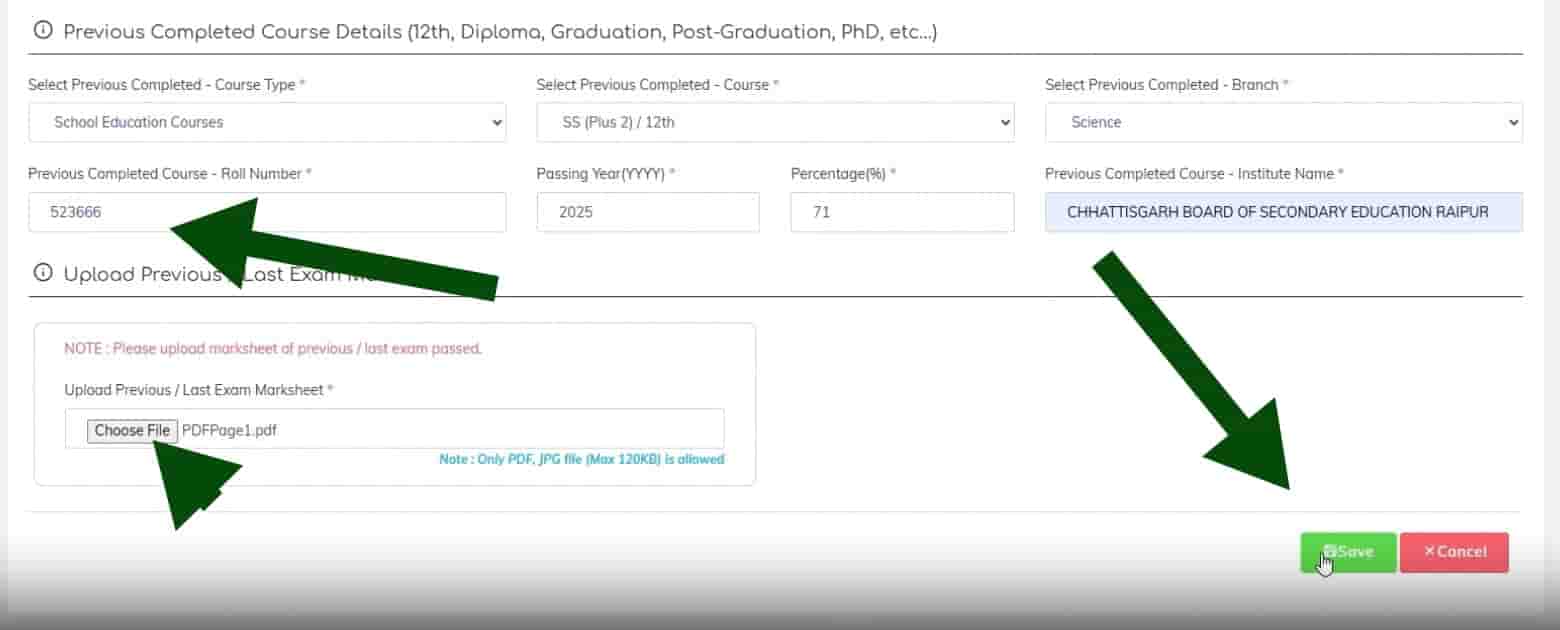Expand the Previous Completed Course dropdown showing 12th
1560x630 pixels.
(775, 122)
